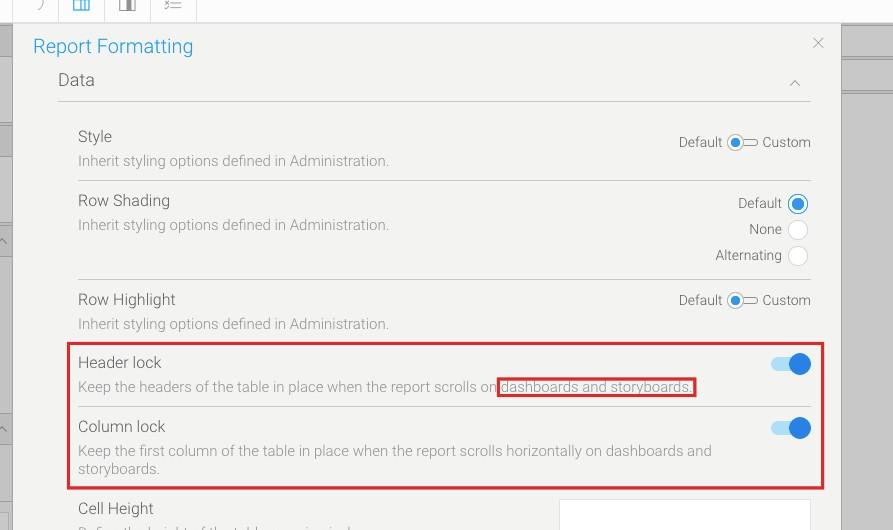Switch Row Highlight toggle to Custom

[742, 300]
